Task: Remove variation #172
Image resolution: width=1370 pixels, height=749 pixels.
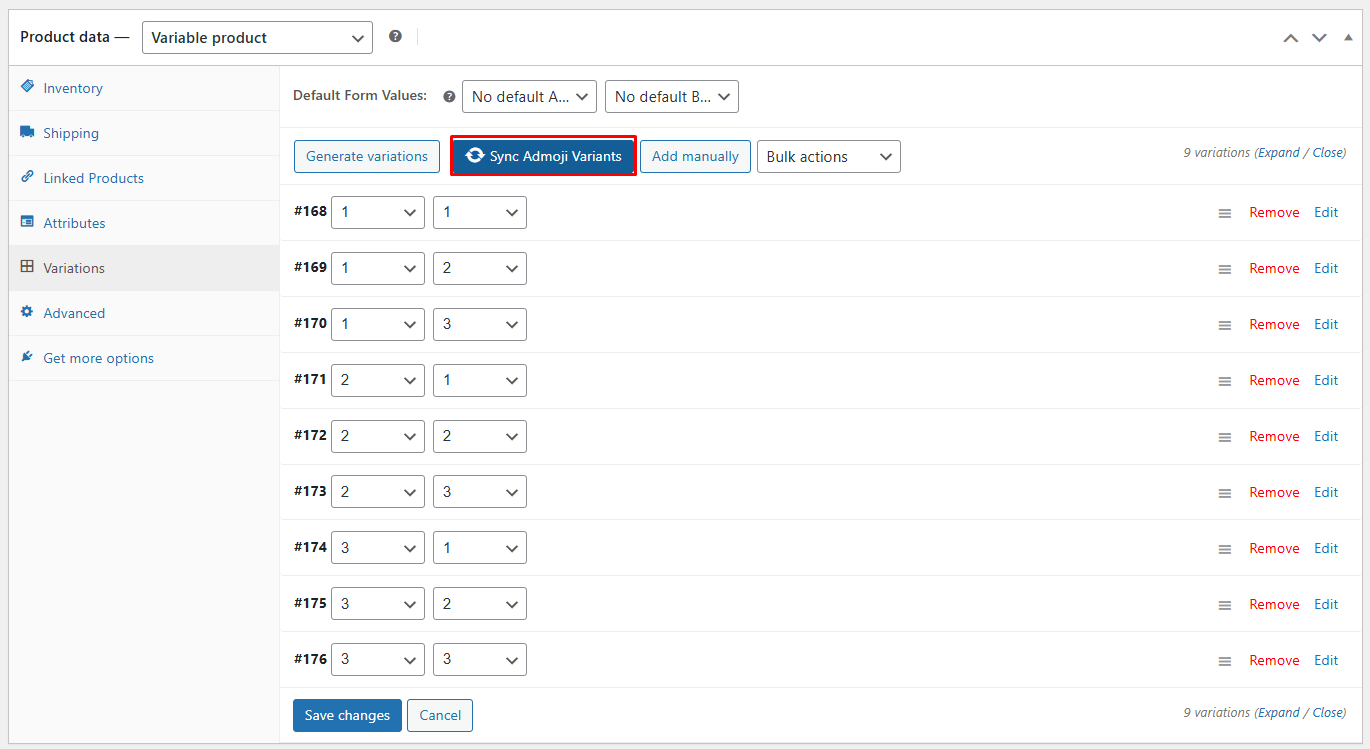Action: (x=1274, y=436)
